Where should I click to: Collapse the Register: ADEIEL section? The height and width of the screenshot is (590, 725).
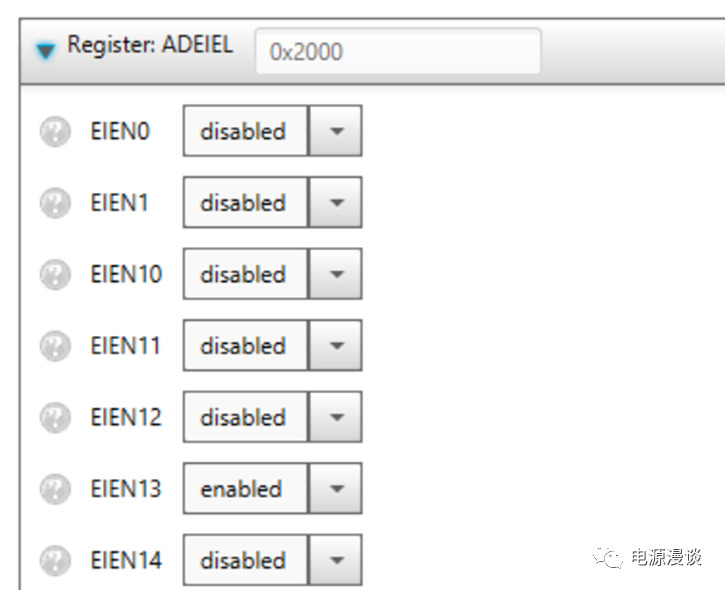tap(46, 50)
